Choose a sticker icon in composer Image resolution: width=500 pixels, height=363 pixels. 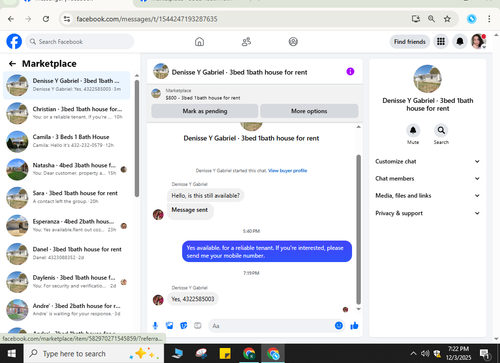coord(184,326)
